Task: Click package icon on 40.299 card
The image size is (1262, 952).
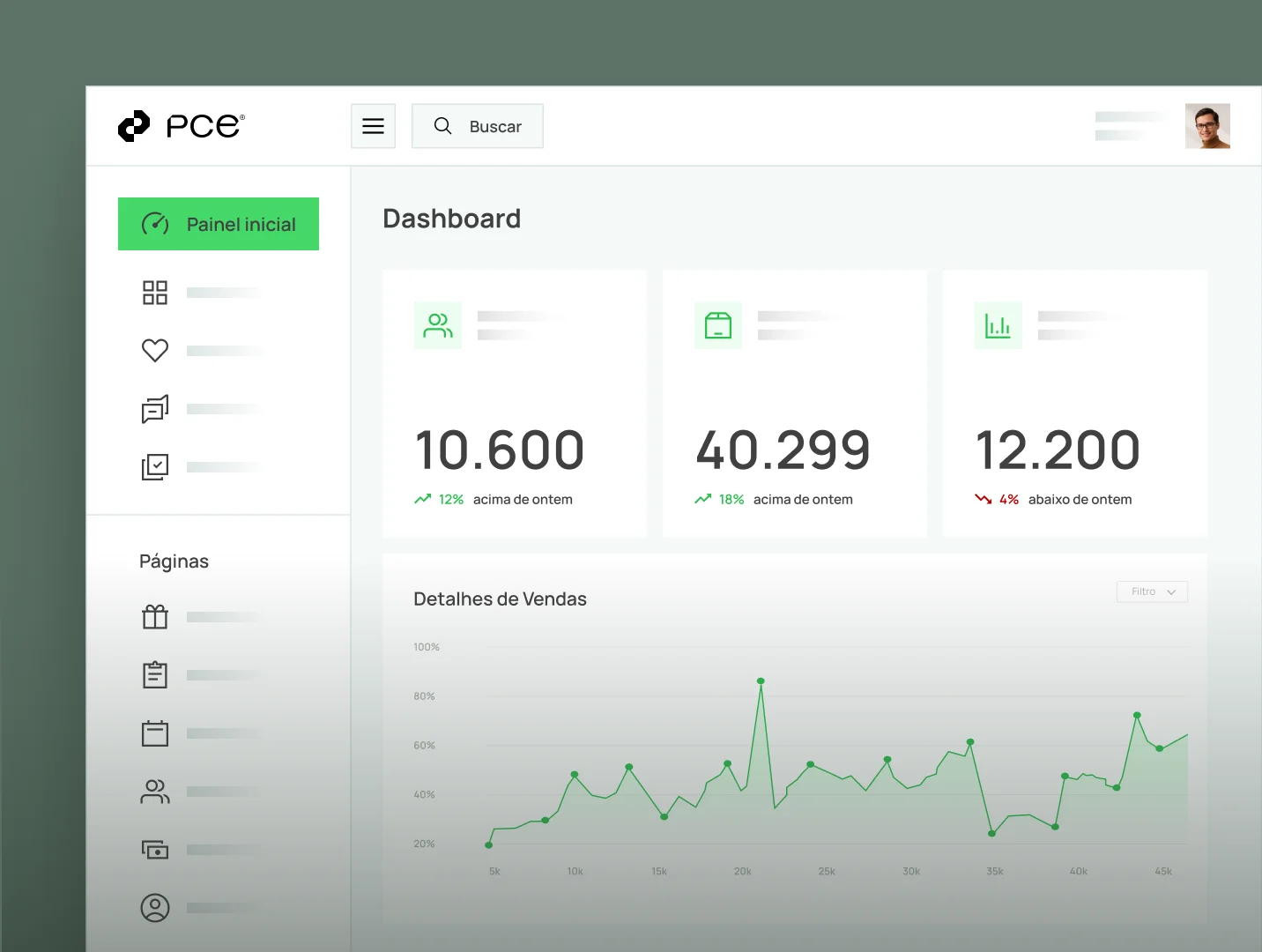Action: click(x=718, y=325)
